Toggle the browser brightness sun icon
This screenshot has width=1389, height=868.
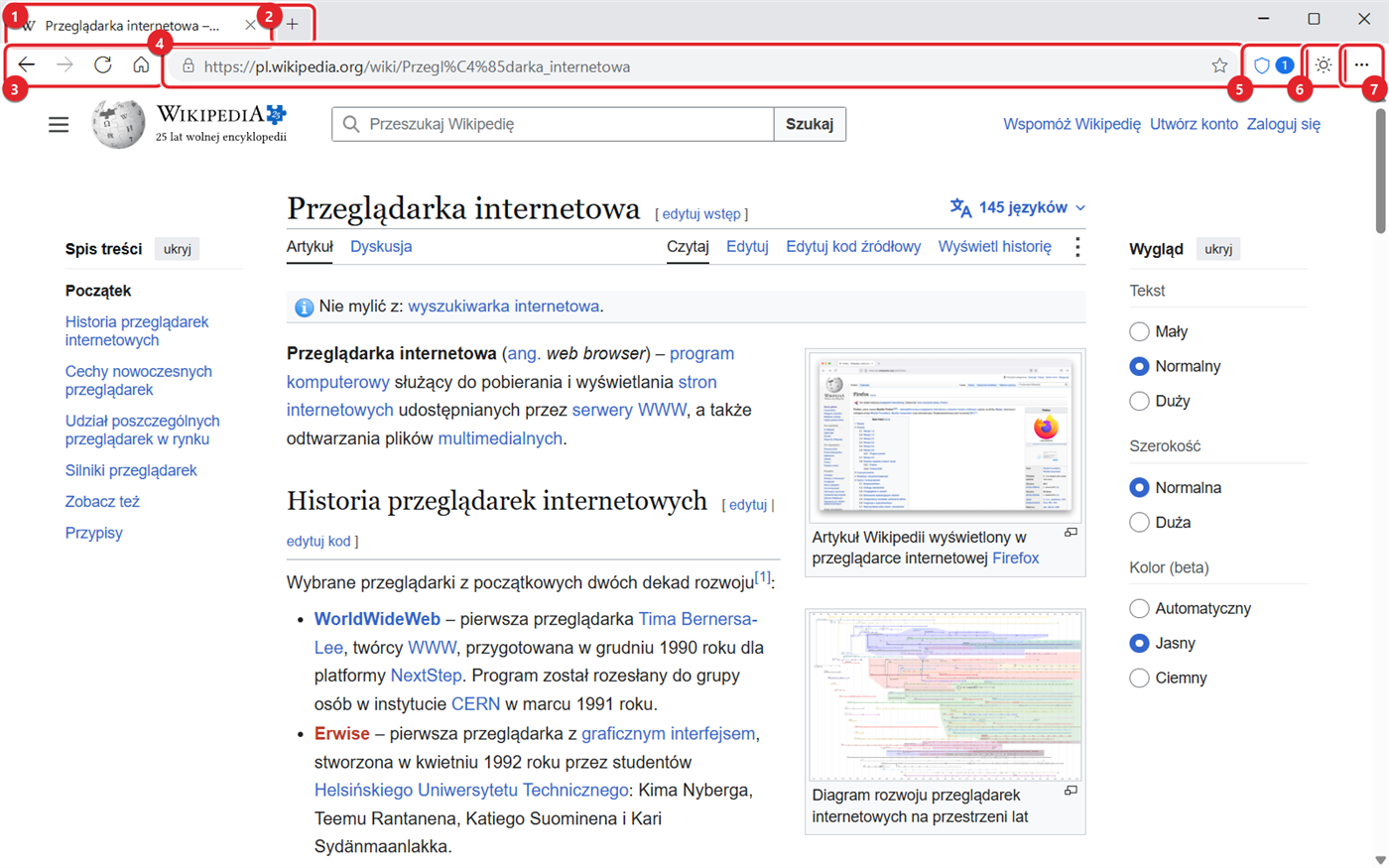coord(1324,65)
